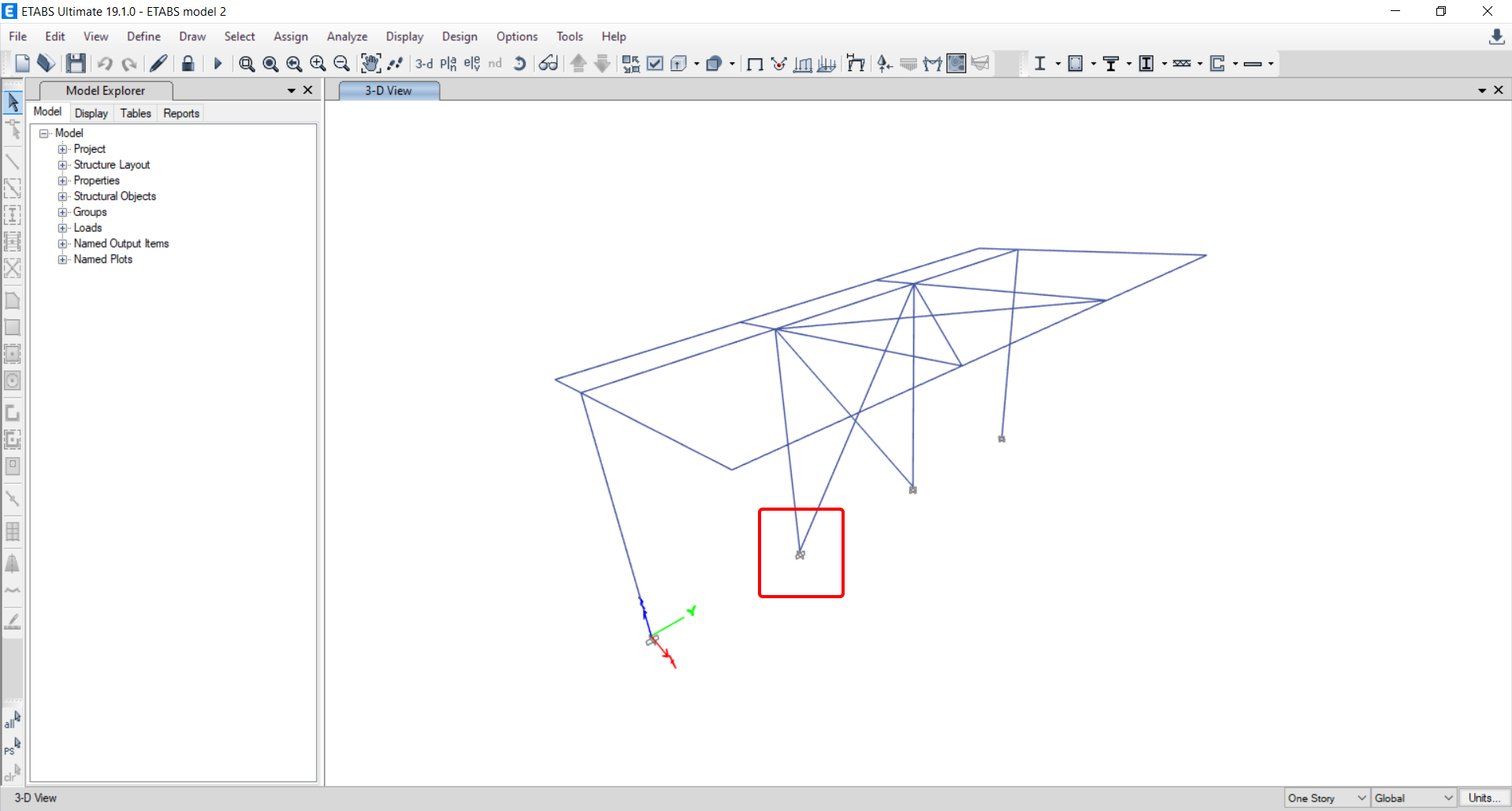
Task: Save the model using the Save icon
Action: 76,64
